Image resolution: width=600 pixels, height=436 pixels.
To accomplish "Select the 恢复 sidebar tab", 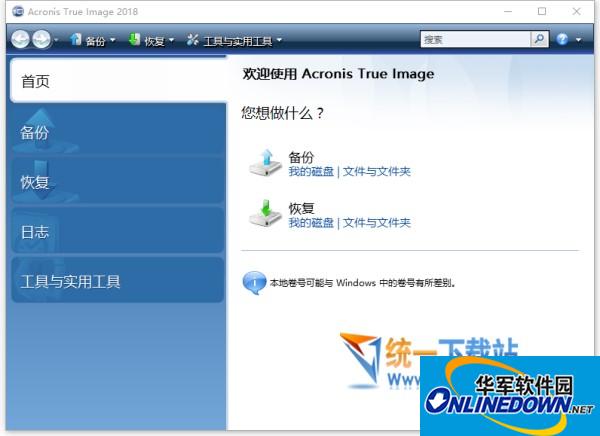I will 118,181.
